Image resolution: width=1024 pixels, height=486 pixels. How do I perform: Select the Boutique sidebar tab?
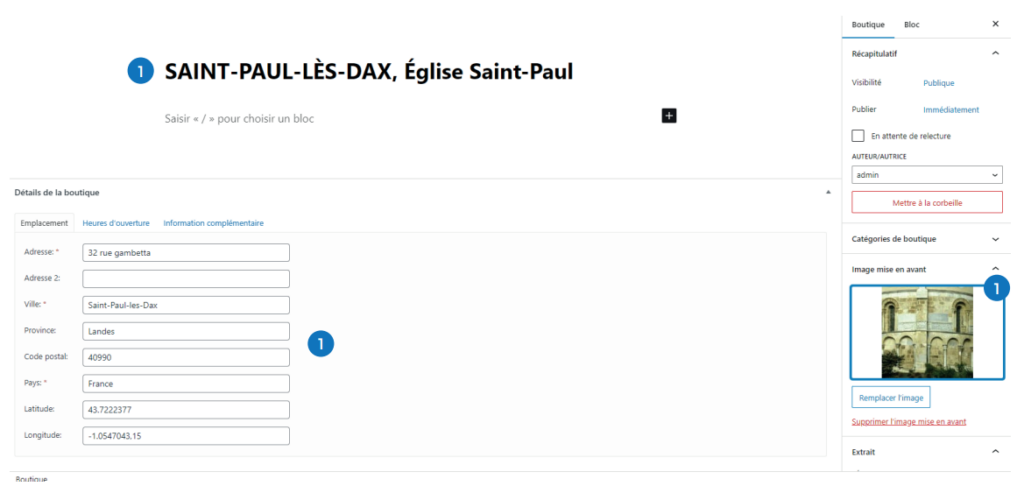tap(868, 24)
